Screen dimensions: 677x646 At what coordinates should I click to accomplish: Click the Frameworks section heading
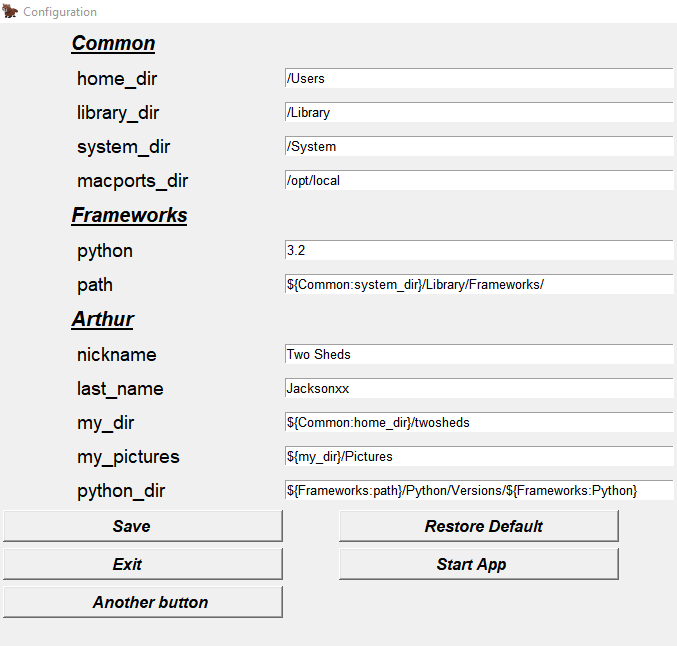[129, 215]
